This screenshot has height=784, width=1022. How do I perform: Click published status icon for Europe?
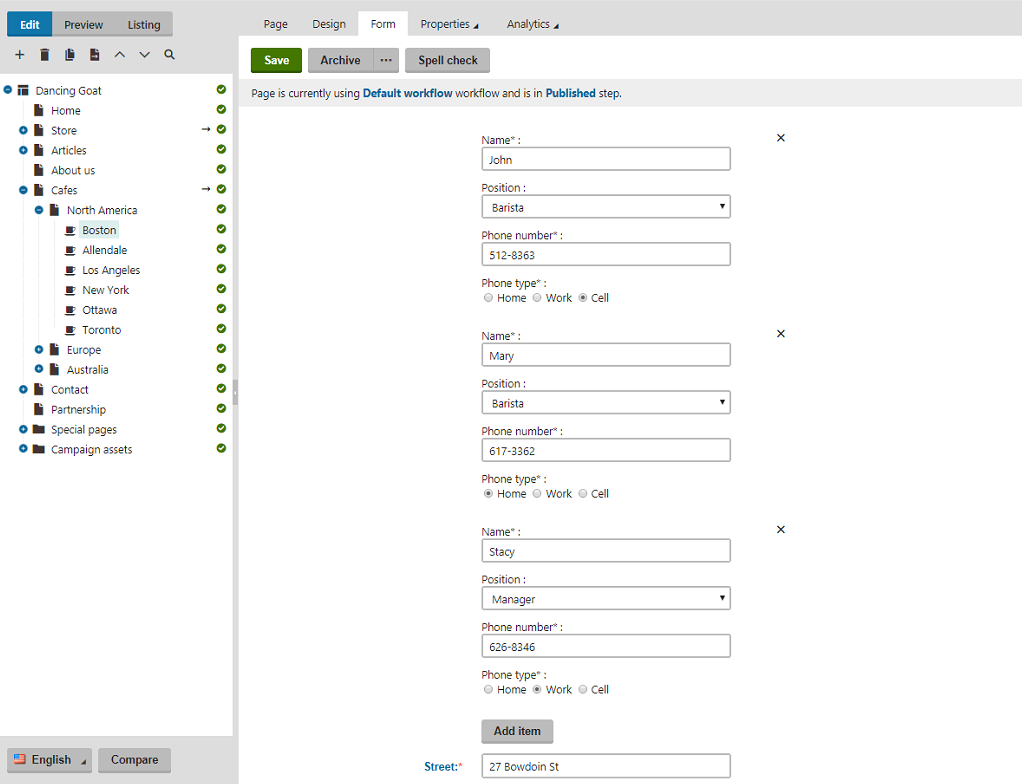click(x=222, y=349)
